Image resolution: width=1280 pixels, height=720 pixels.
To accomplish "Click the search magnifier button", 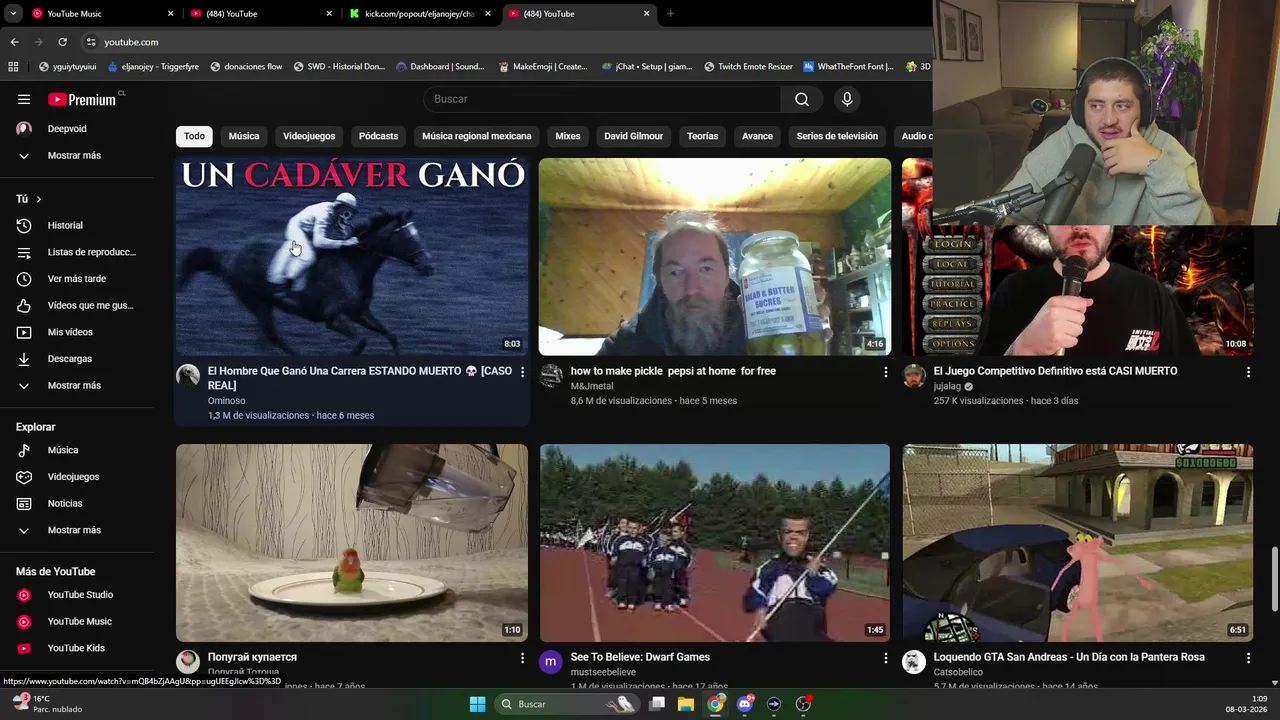I will 802,99.
